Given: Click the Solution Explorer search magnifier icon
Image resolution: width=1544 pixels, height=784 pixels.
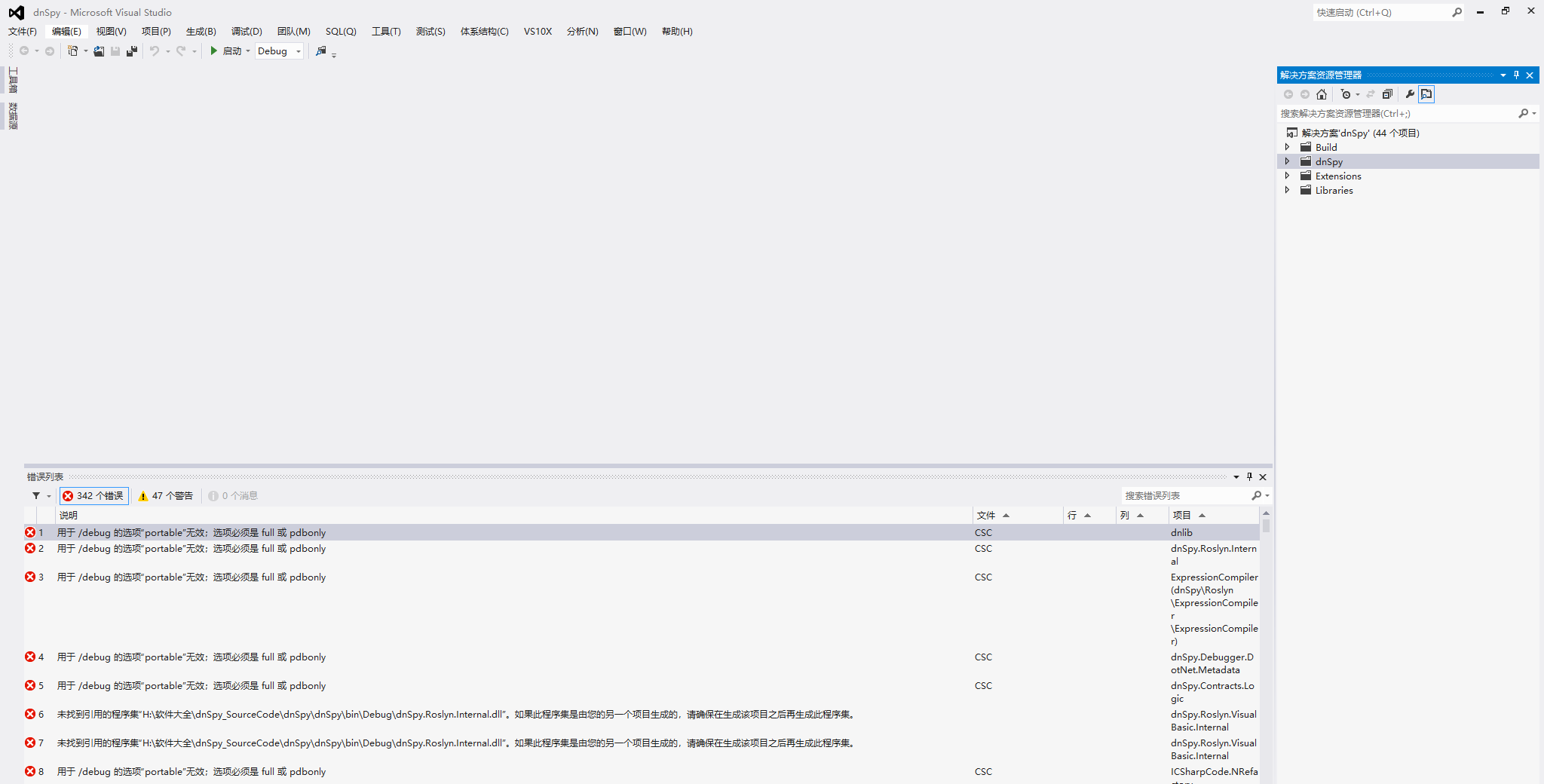Looking at the screenshot, I should point(1523,113).
